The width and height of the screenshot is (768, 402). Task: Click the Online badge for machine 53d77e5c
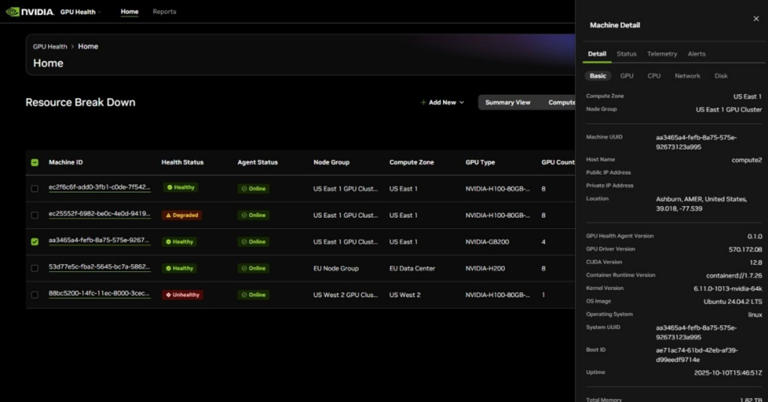coord(253,268)
